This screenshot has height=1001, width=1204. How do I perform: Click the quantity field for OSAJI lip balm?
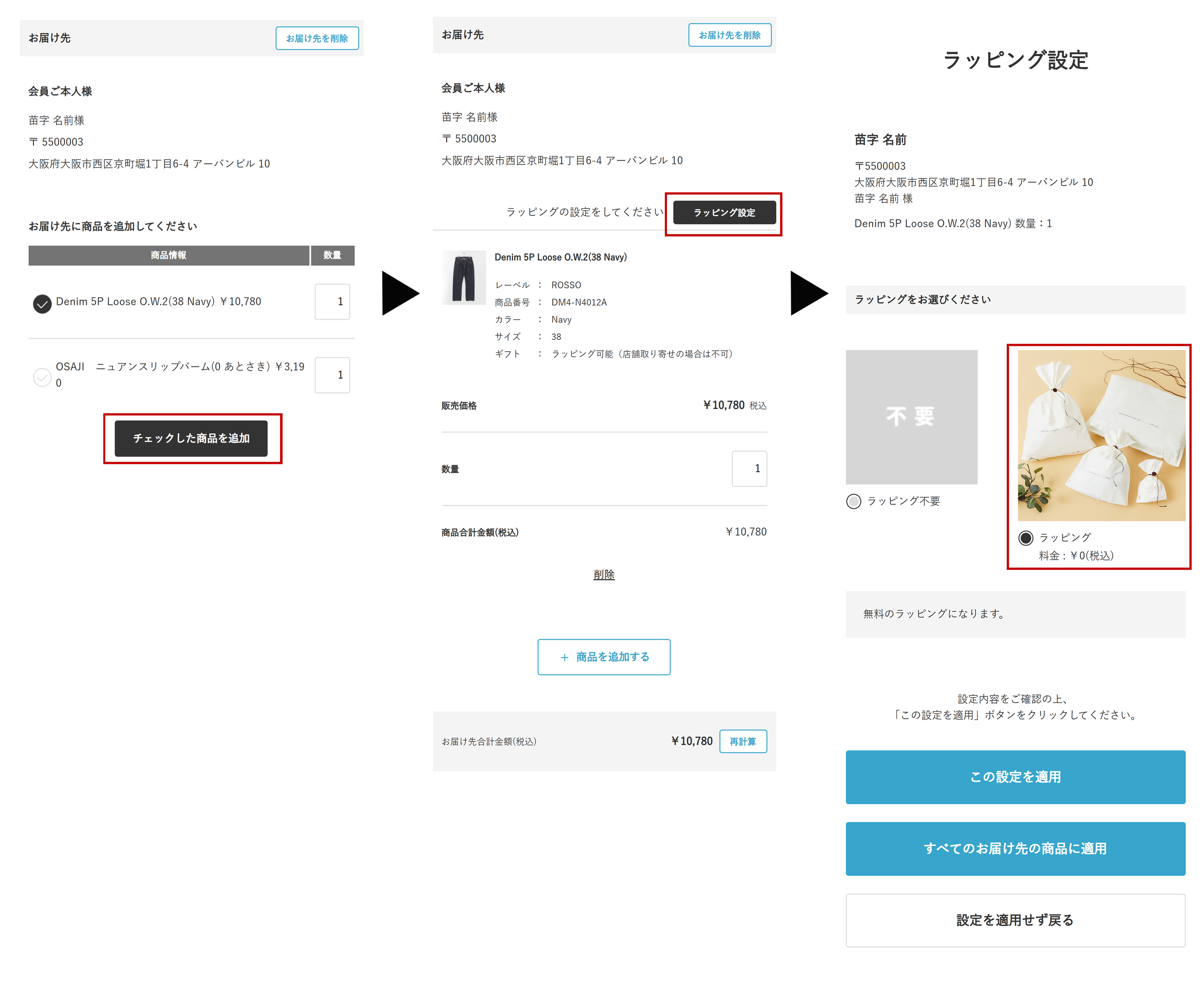[332, 375]
